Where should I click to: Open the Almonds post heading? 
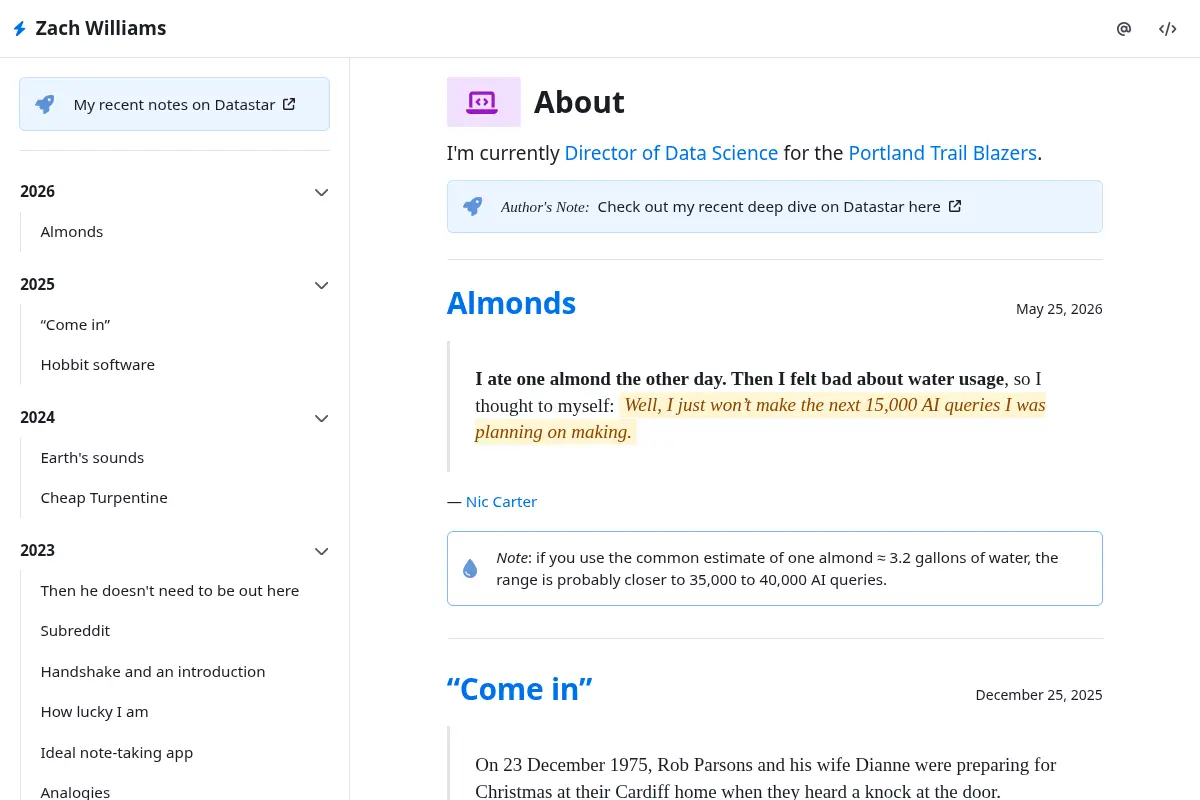(511, 303)
